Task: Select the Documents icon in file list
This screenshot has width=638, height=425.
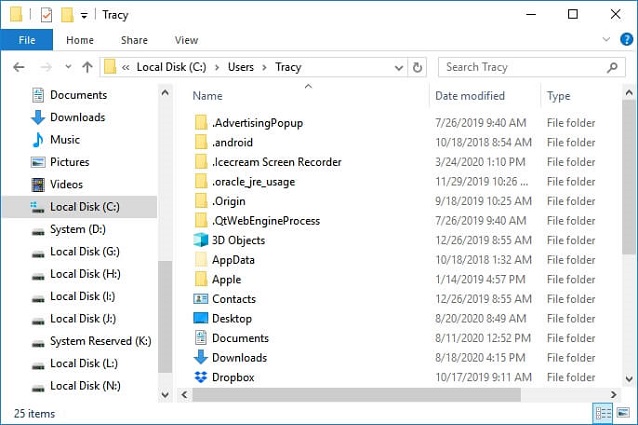Action: point(201,338)
